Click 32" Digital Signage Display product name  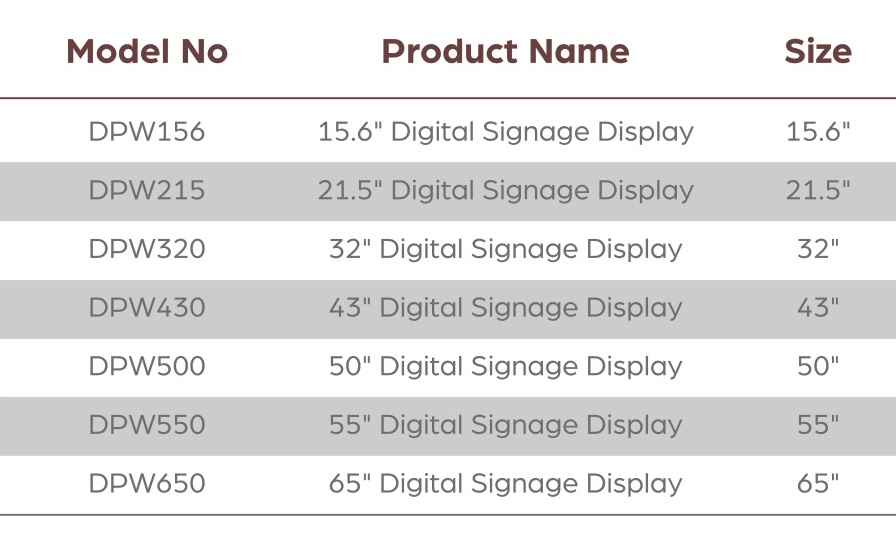tap(505, 249)
